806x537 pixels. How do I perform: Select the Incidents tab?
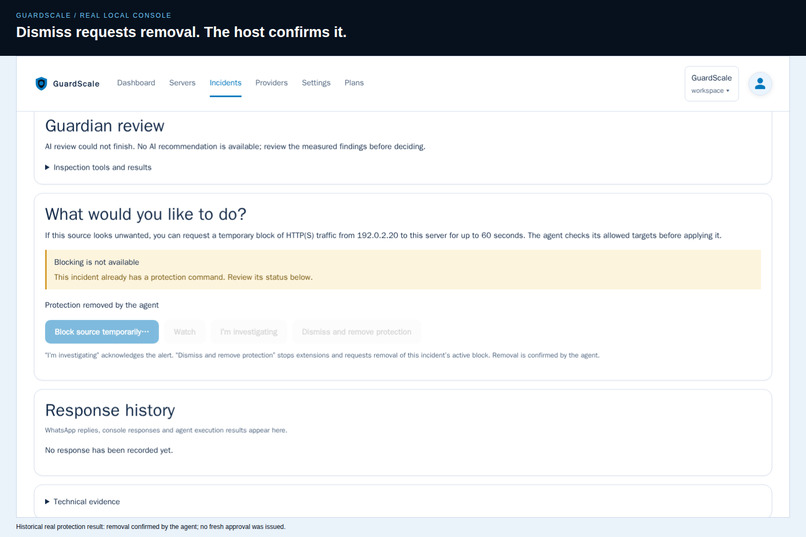click(x=225, y=83)
